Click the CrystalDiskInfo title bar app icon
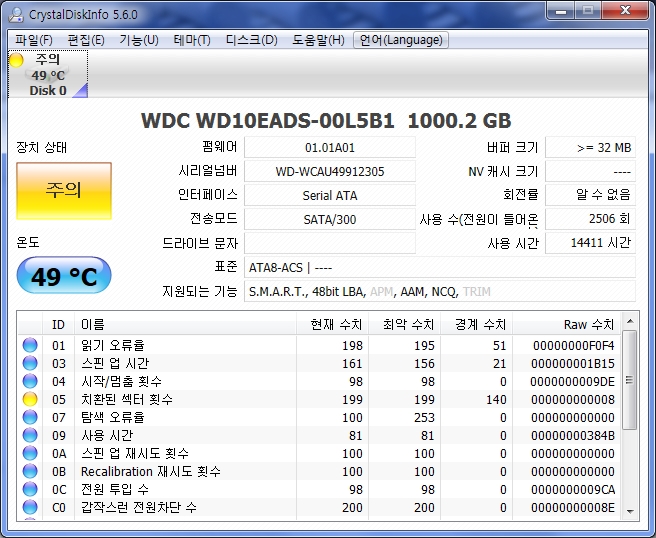This screenshot has width=656, height=538. click(16, 14)
